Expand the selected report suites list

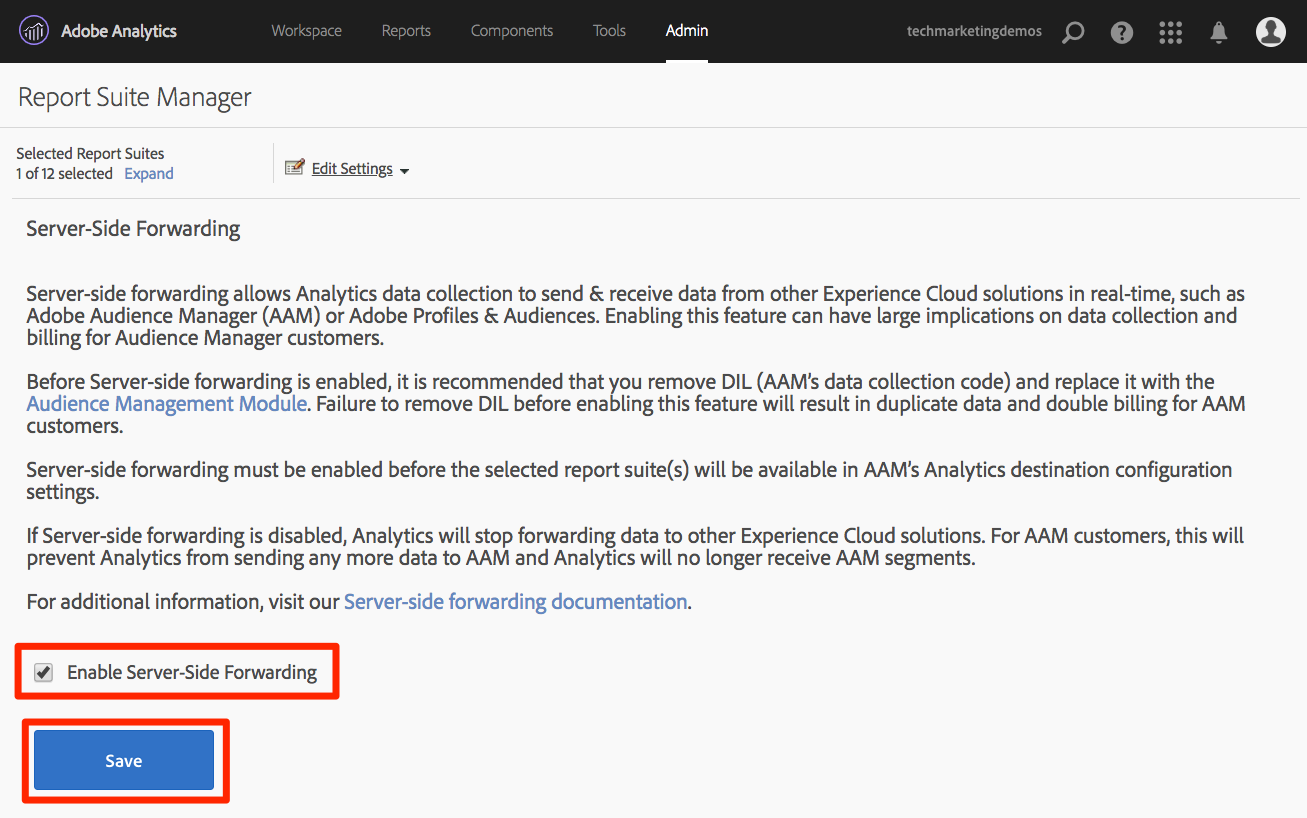coord(148,174)
